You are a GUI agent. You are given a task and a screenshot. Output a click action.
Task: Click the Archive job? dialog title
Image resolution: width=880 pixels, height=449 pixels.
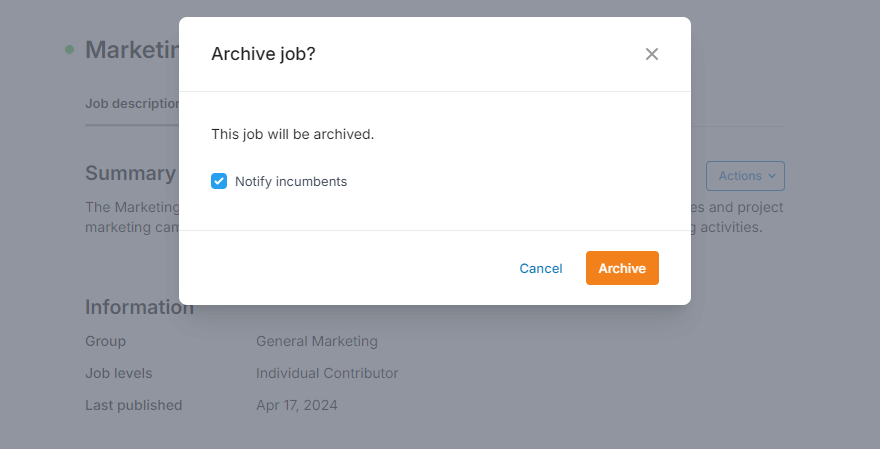[x=263, y=54]
